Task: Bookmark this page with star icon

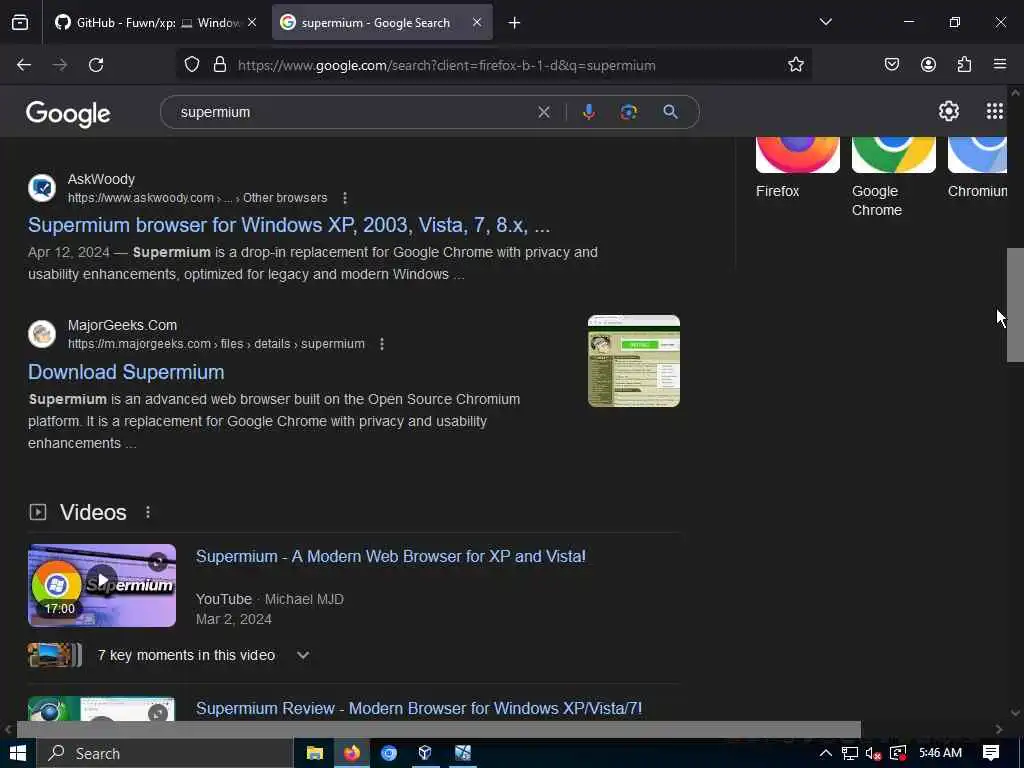Action: tap(795, 65)
